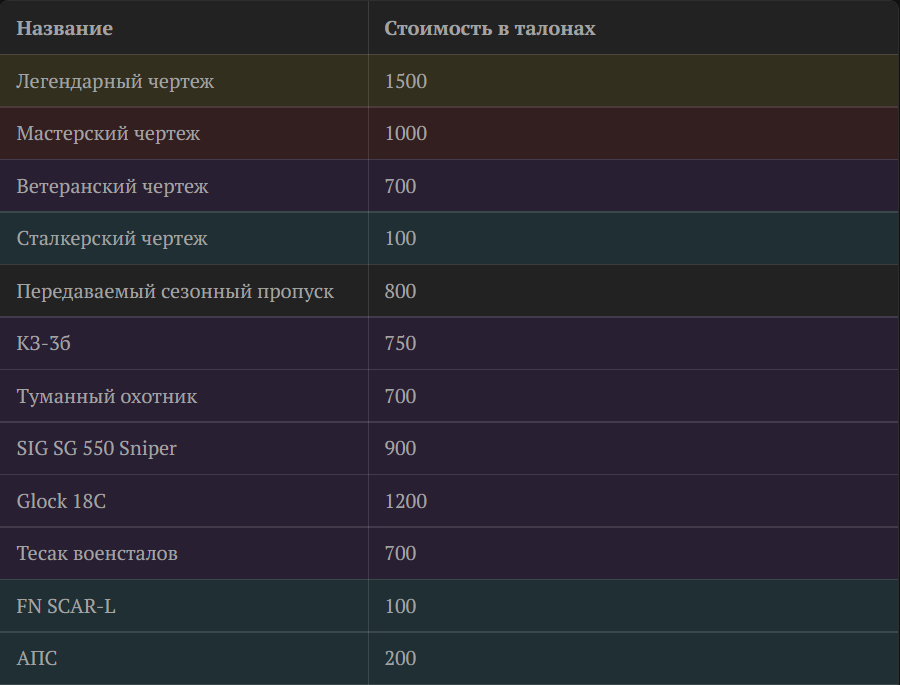
Task: Select the Тесак военсталов item
Action: 97,554
